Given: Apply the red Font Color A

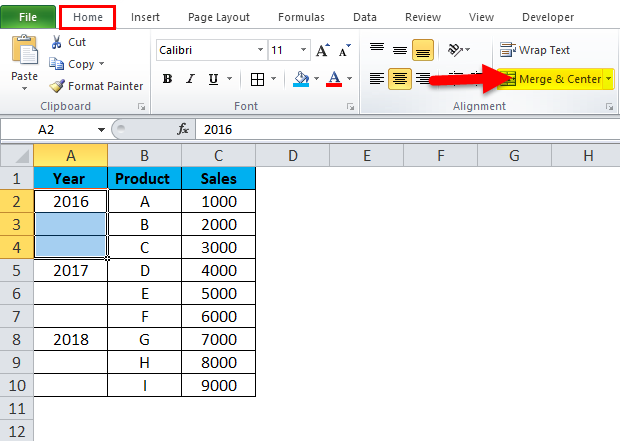Looking at the screenshot, I should [x=334, y=79].
